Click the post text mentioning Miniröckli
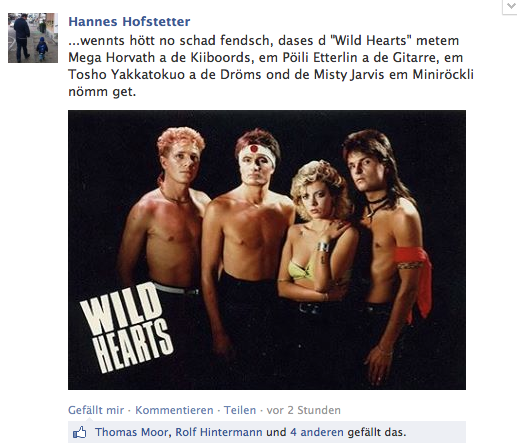Screen dimensions: 517x443 [443, 74]
